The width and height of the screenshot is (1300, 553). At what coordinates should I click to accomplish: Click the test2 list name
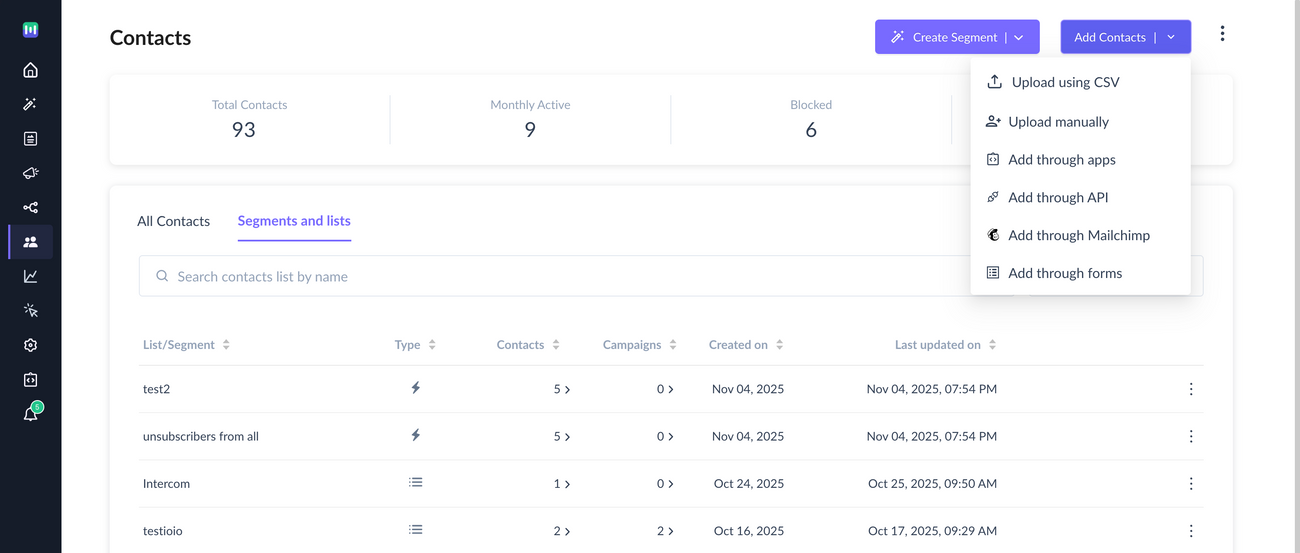[x=156, y=389]
